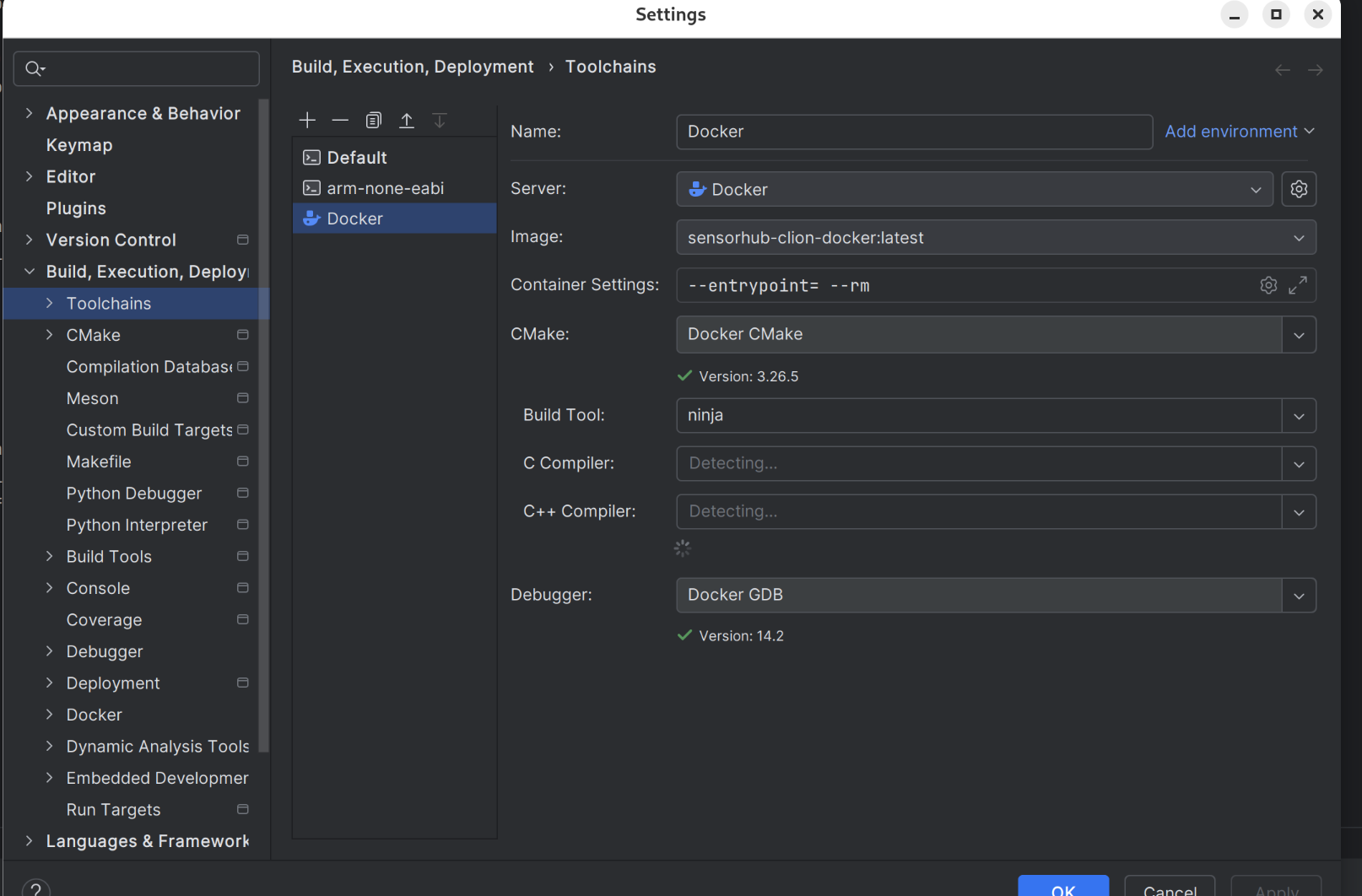Navigate forward in settings history
Viewport: 1362px width, 896px height.
point(1315,70)
